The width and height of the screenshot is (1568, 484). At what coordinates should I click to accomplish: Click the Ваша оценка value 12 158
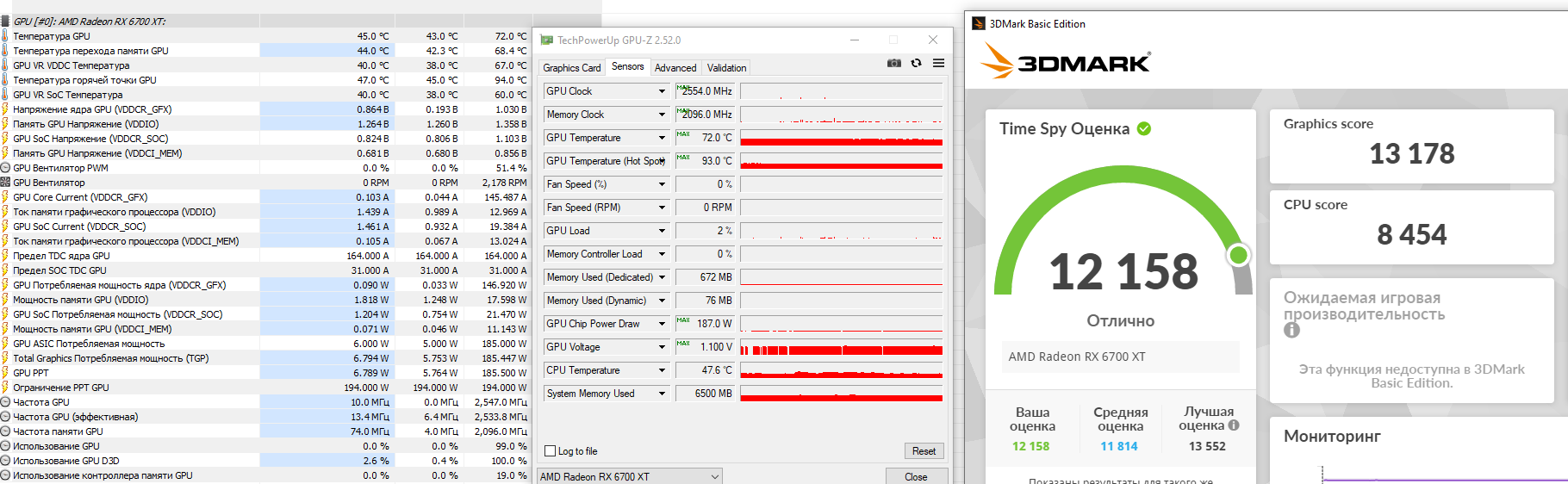point(1031,446)
